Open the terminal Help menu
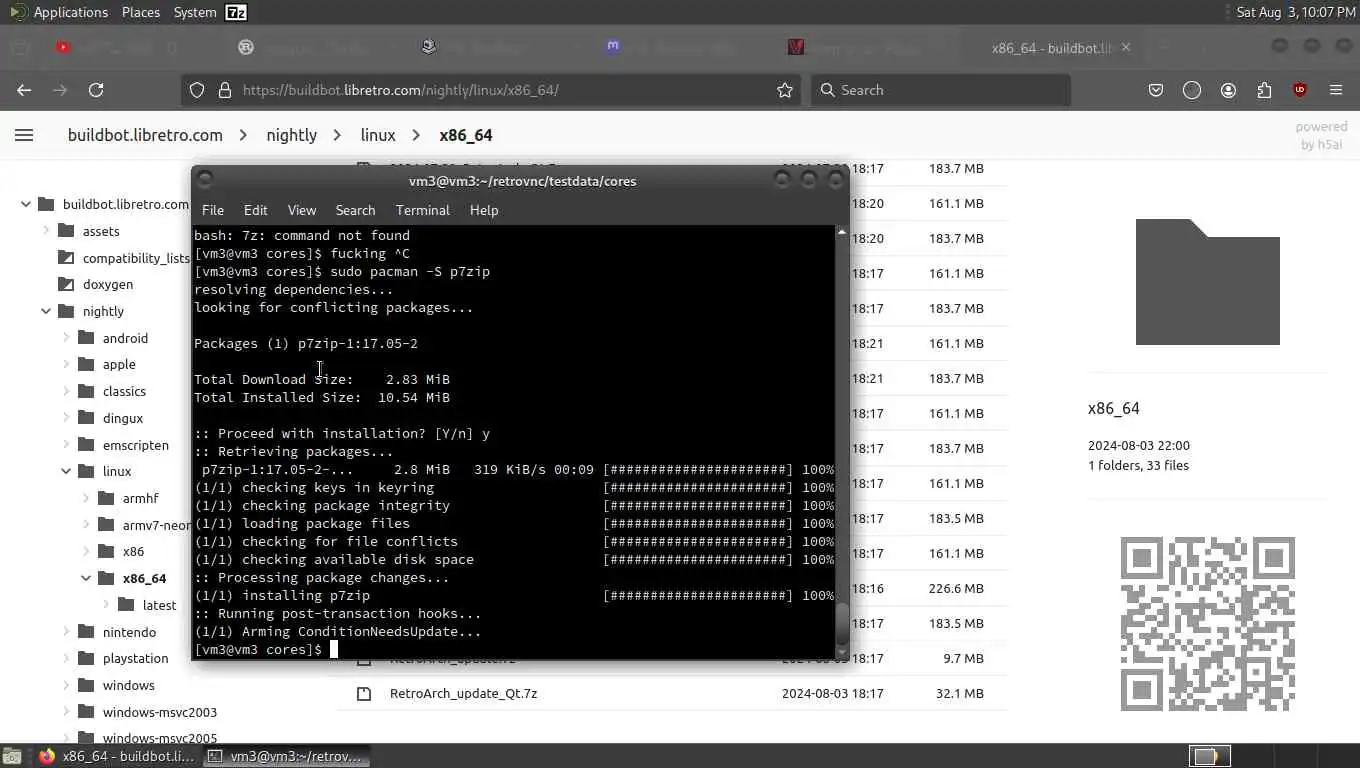Image resolution: width=1360 pixels, height=768 pixels. point(484,210)
